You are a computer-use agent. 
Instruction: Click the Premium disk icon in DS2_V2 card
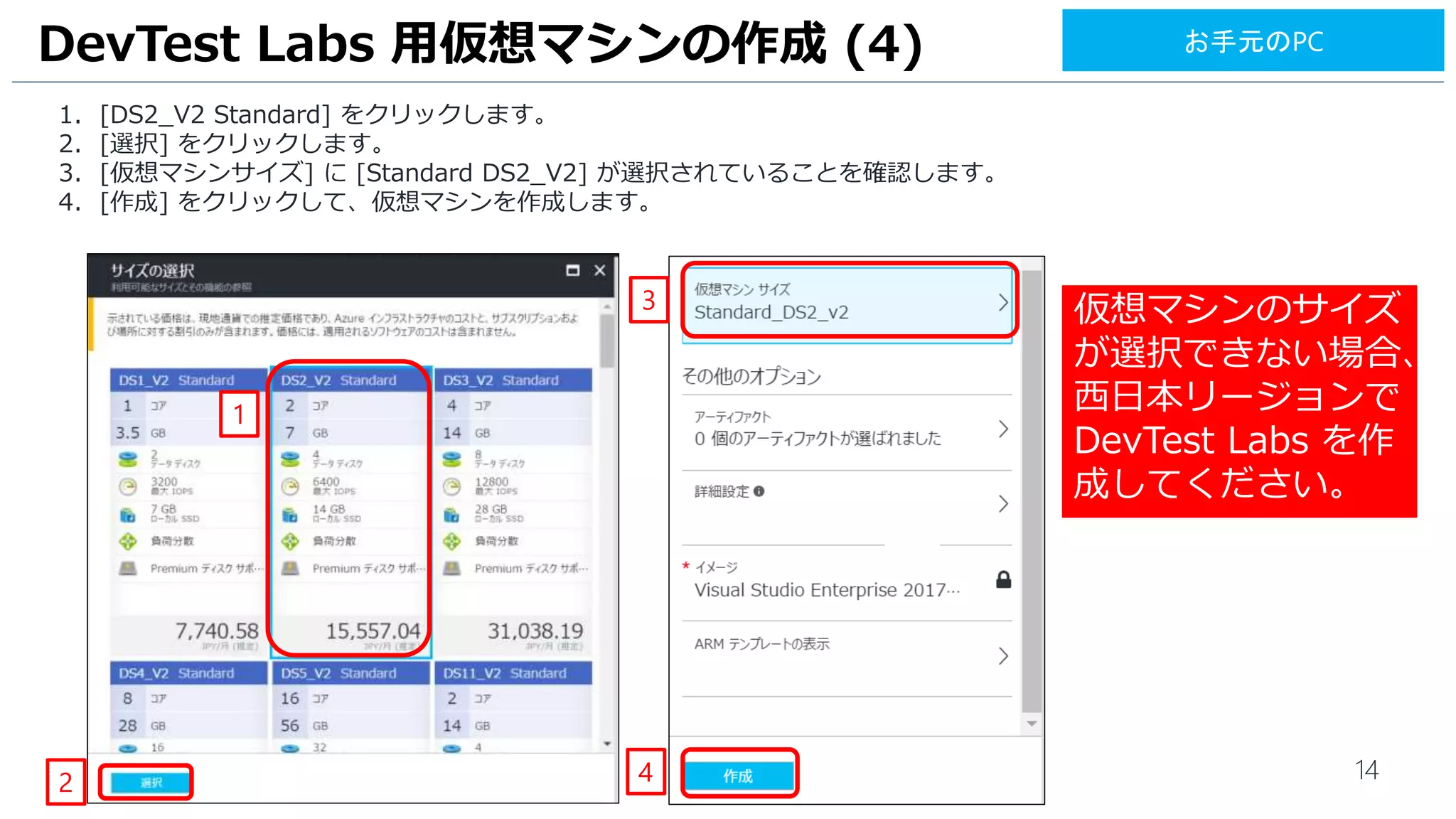pos(290,568)
